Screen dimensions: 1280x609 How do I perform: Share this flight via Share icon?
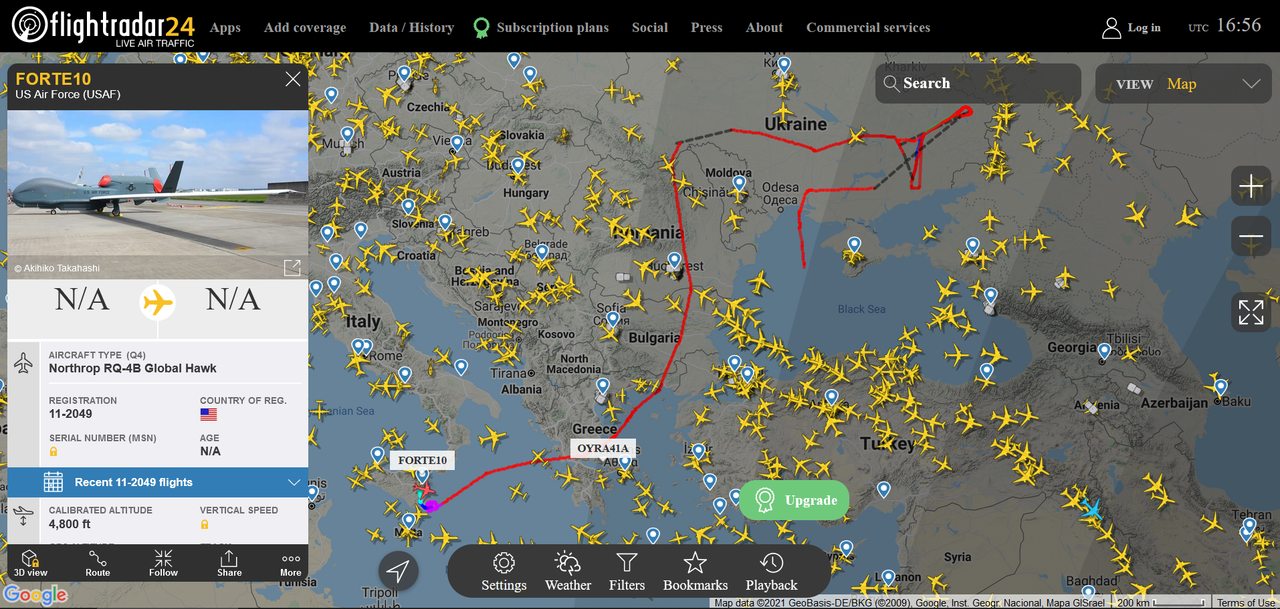229,563
